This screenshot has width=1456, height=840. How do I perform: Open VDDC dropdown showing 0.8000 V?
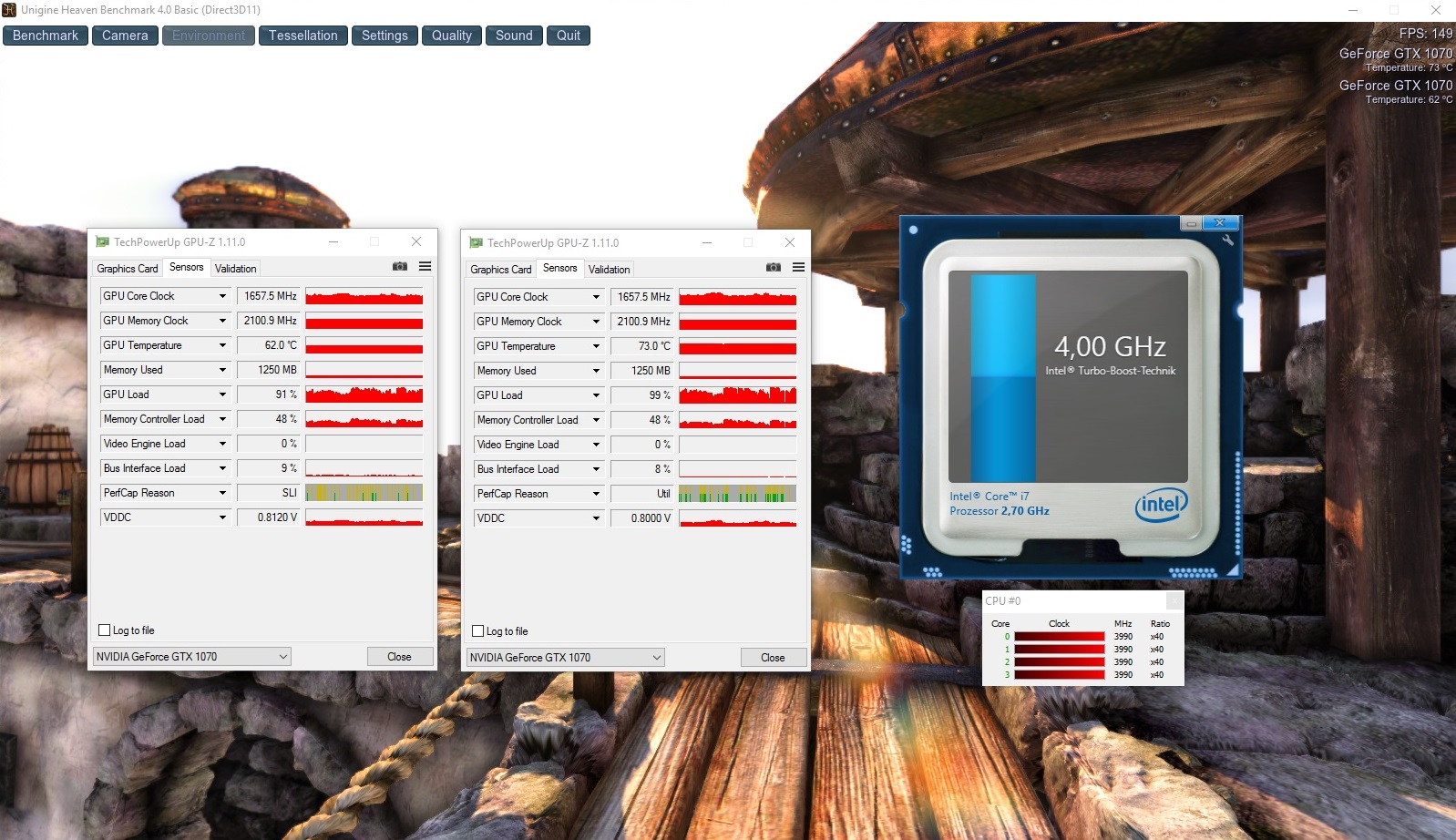coord(596,518)
